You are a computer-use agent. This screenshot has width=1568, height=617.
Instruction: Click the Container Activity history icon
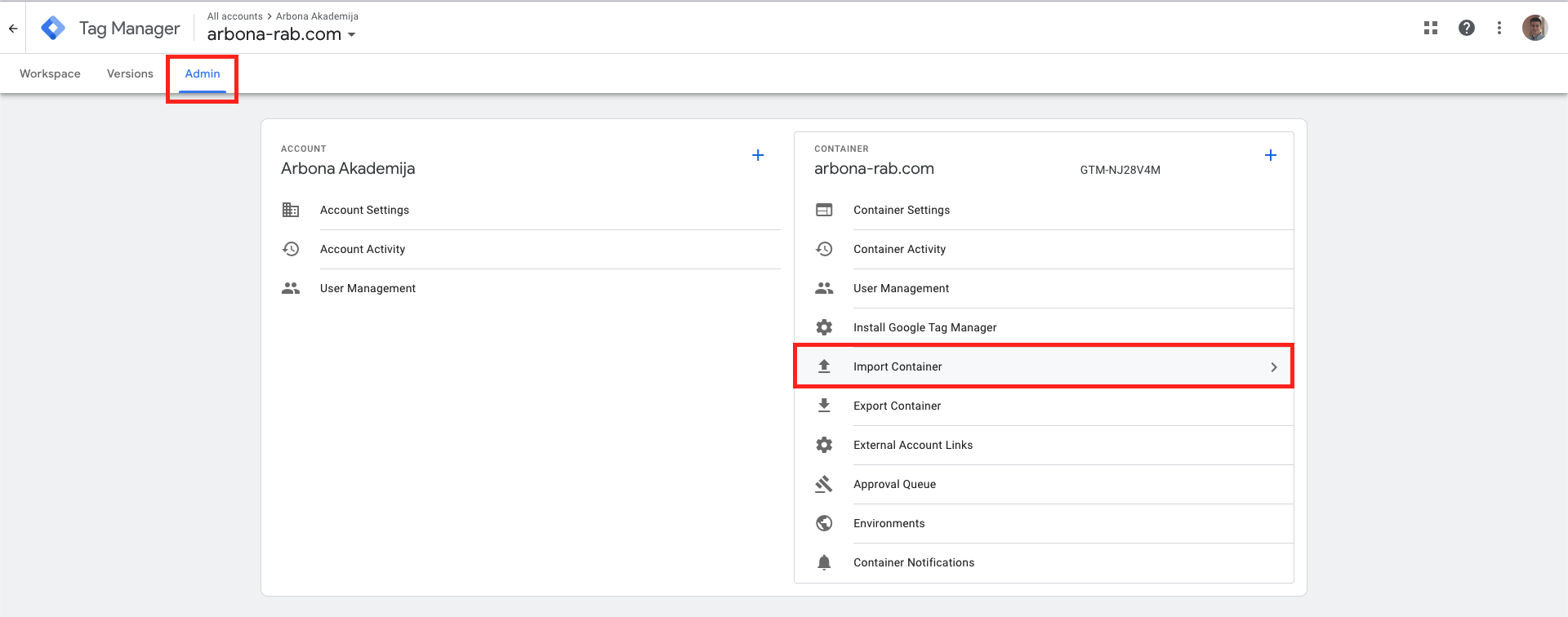824,249
